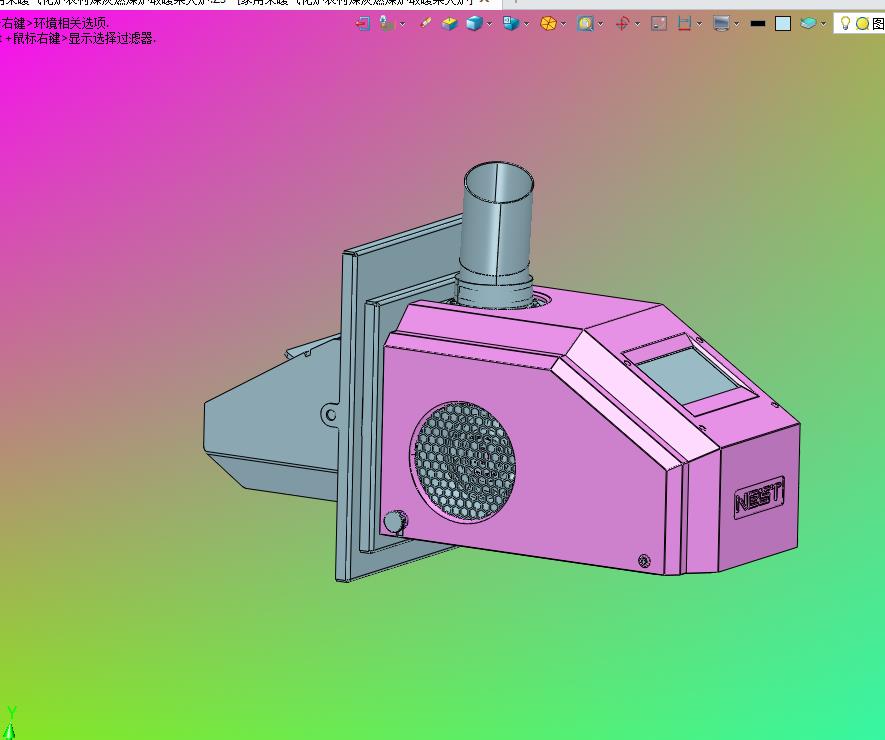885x740 pixels.
Task: Open the teal layer dropdown arrow
Action: (823, 24)
